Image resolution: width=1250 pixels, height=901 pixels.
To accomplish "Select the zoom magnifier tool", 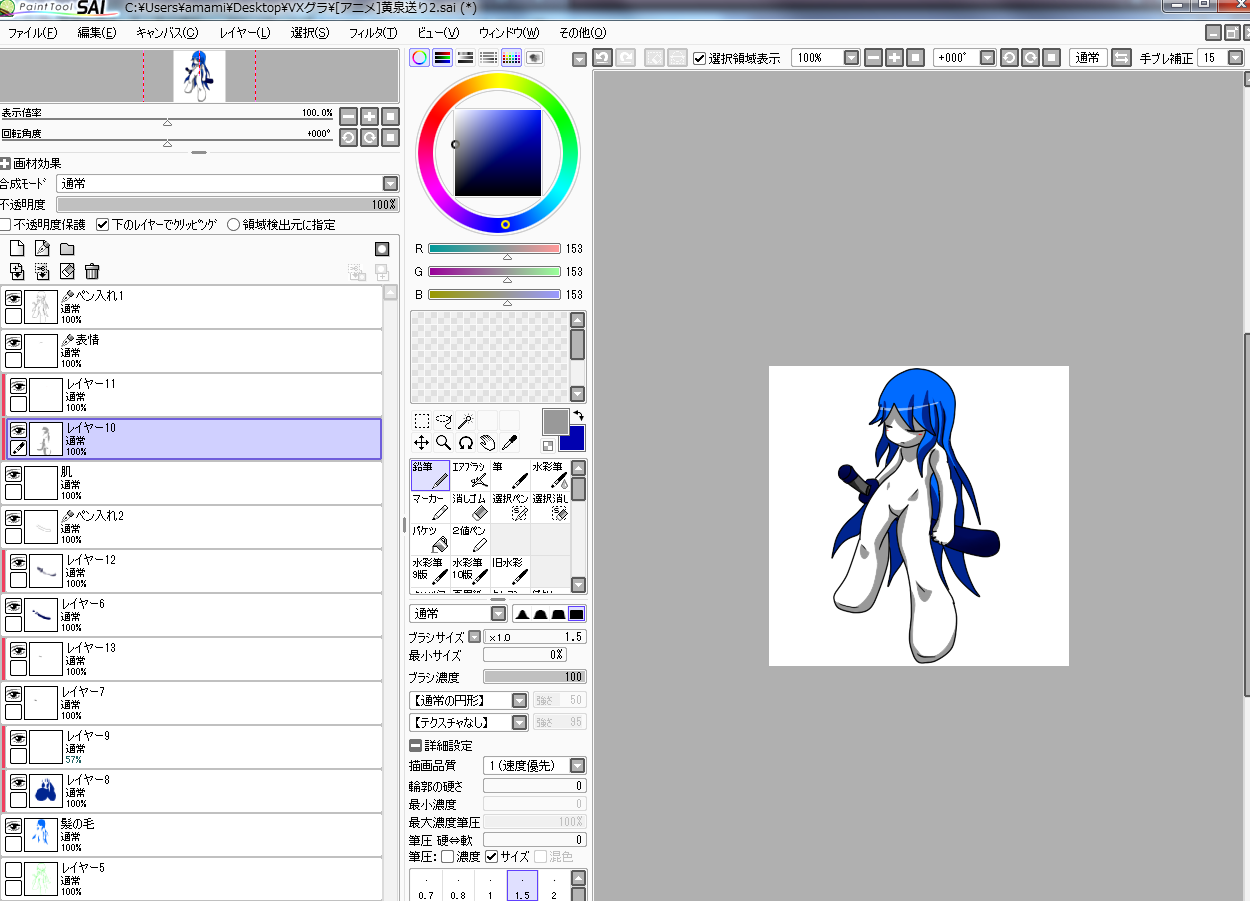I will (444, 442).
